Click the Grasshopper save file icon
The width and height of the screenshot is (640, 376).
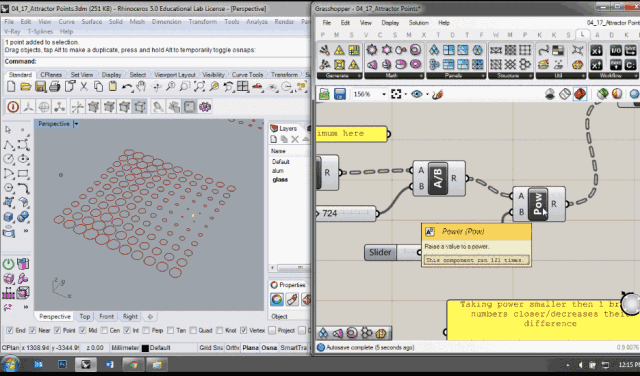340,94
